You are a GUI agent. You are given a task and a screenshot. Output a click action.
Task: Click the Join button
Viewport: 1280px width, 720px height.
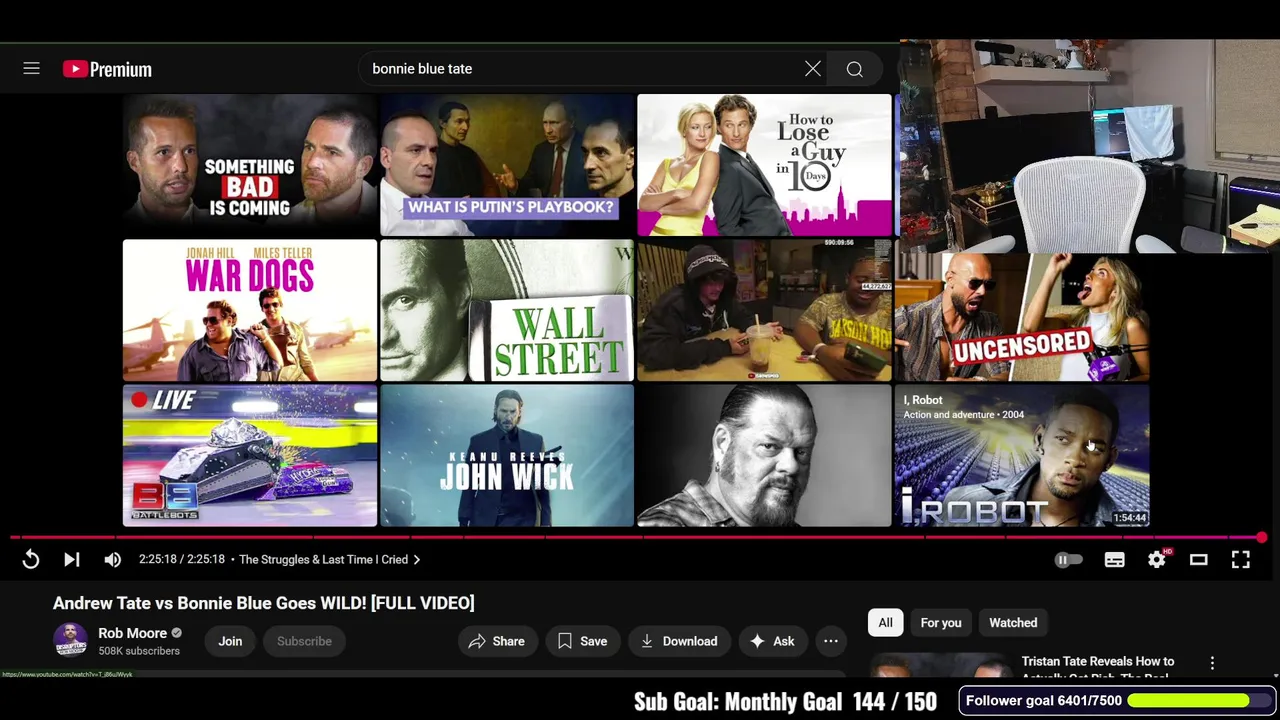[x=230, y=641]
